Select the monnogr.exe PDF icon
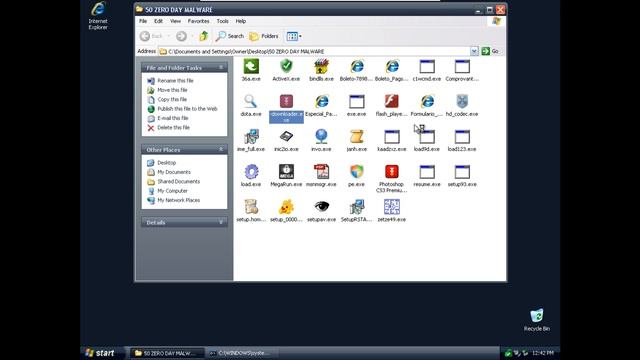The width and height of the screenshot is (640, 360). 321,172
